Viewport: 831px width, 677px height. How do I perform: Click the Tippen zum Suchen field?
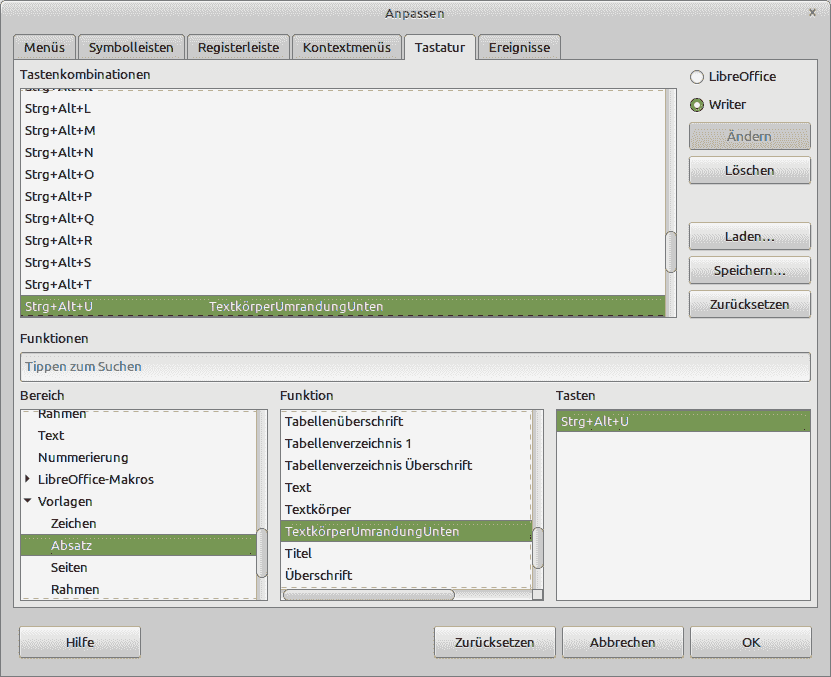414,367
